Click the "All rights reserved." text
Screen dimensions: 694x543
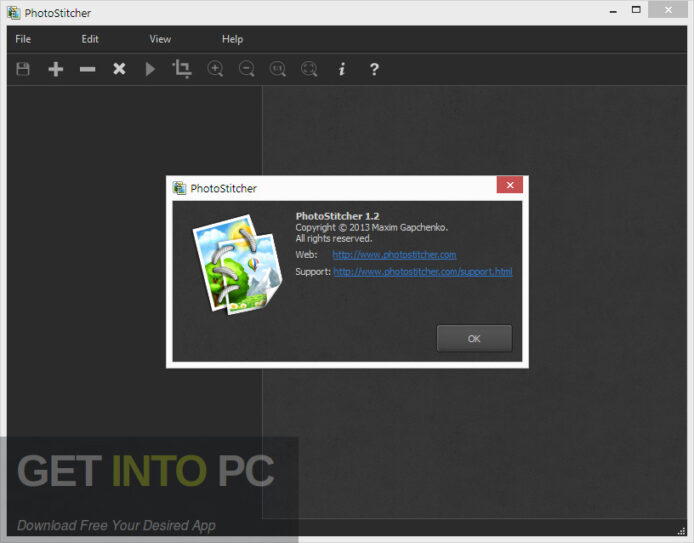(x=334, y=239)
